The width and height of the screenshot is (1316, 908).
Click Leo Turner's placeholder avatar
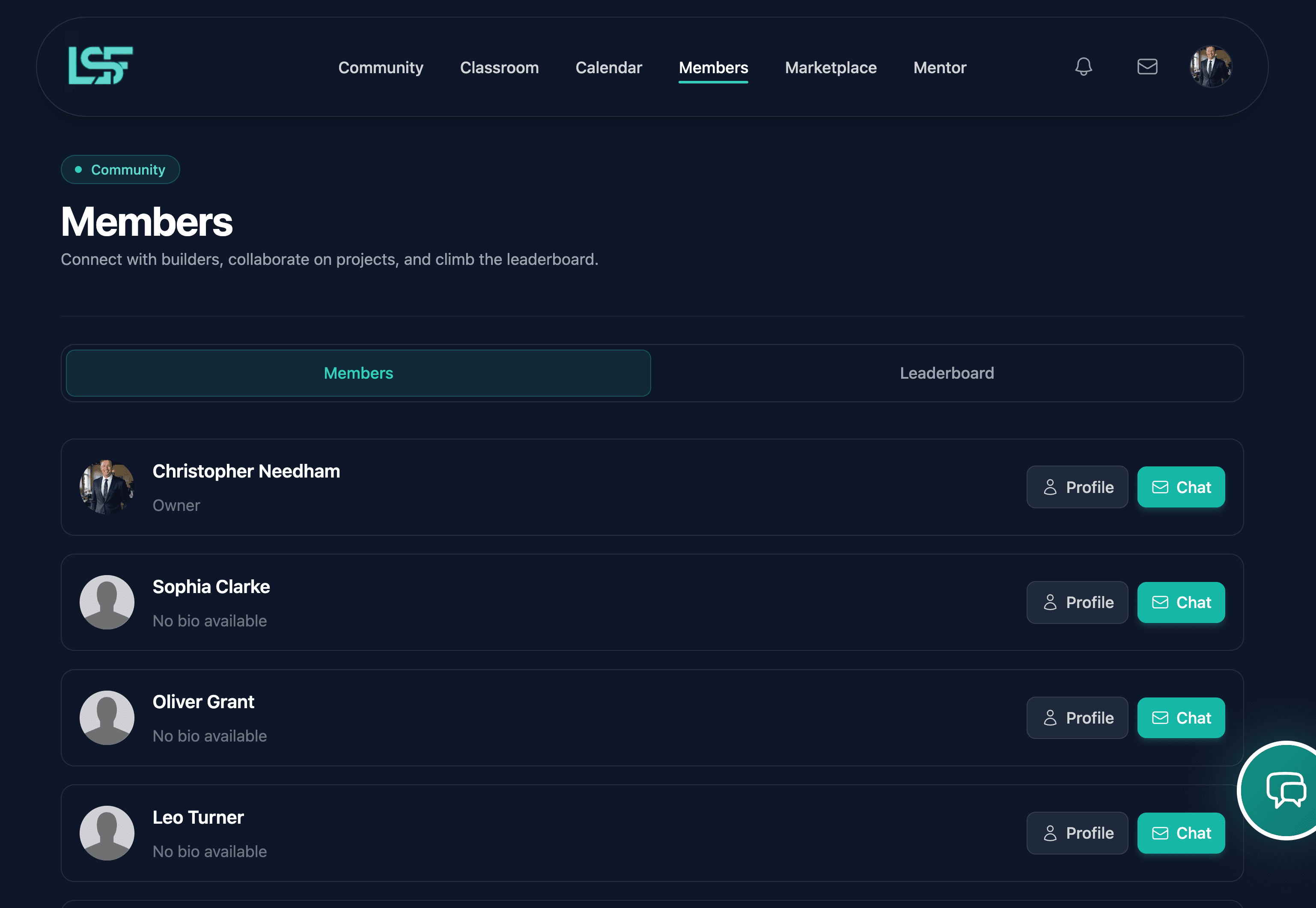pos(107,833)
